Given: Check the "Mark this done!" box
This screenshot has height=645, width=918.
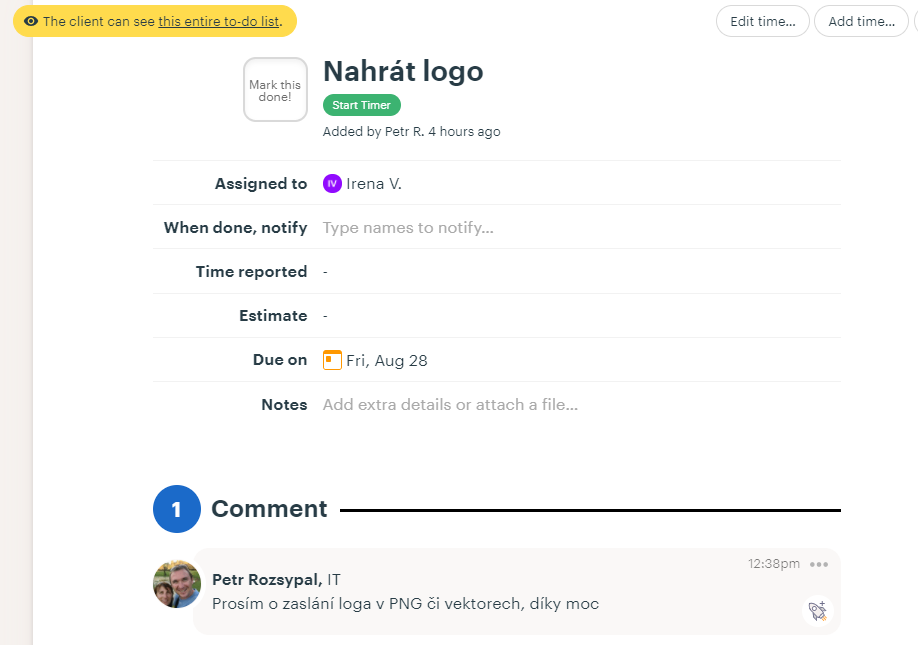Looking at the screenshot, I should click(x=275, y=90).
